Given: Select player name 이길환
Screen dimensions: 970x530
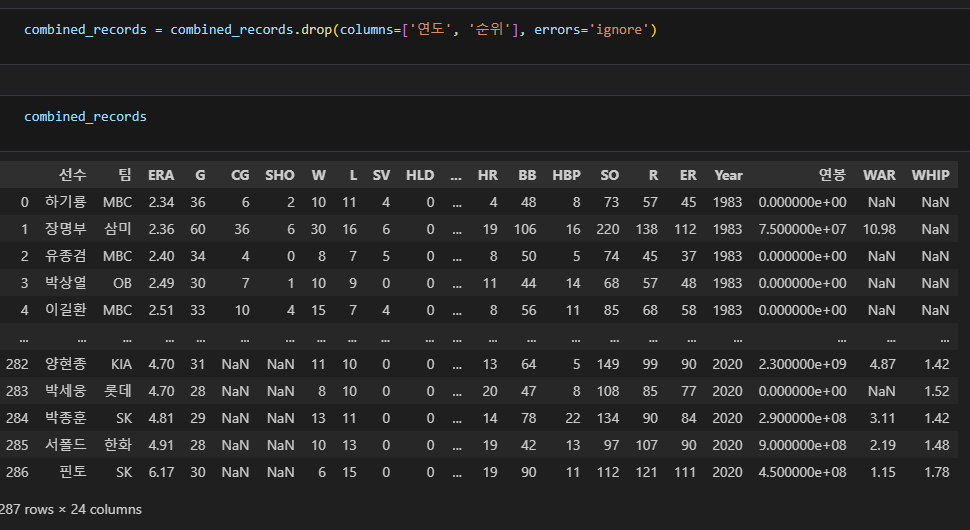Looking at the screenshot, I should tap(66, 310).
